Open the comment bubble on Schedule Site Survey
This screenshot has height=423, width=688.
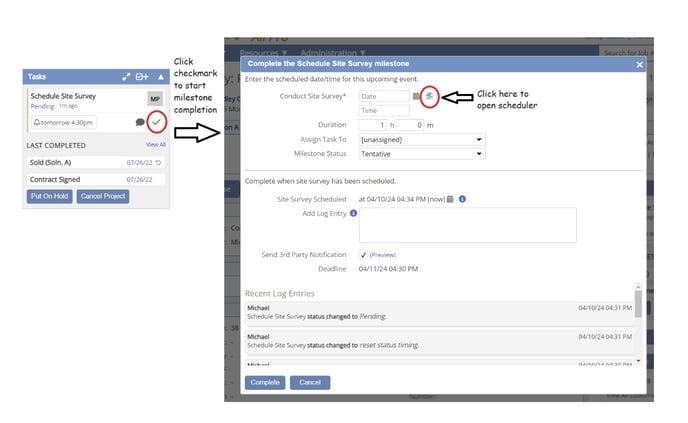click(x=140, y=122)
